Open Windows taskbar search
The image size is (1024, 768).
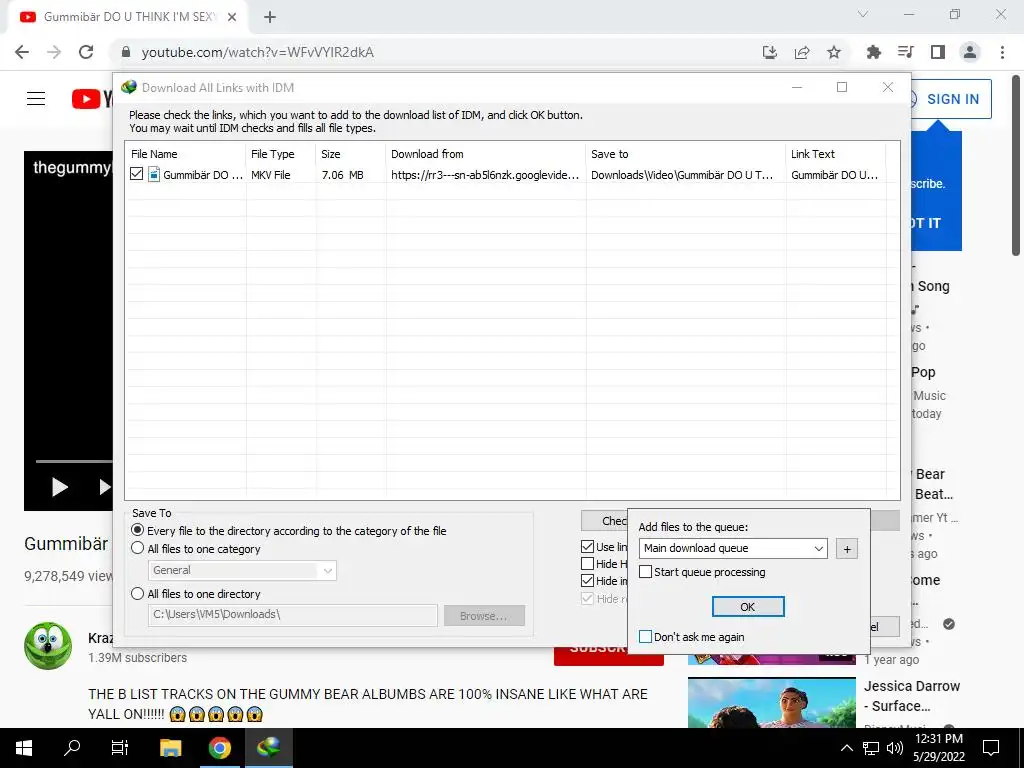point(72,748)
